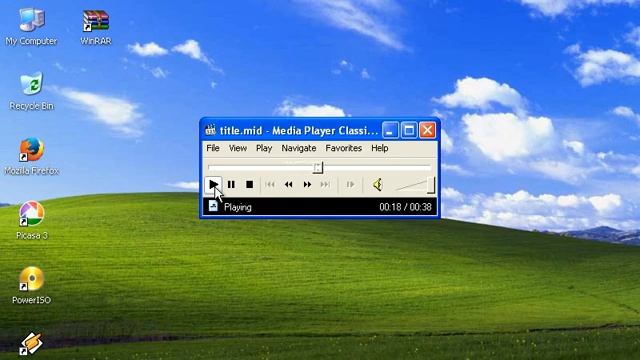Click the file icon in the status bar

pyautogui.click(x=213, y=206)
